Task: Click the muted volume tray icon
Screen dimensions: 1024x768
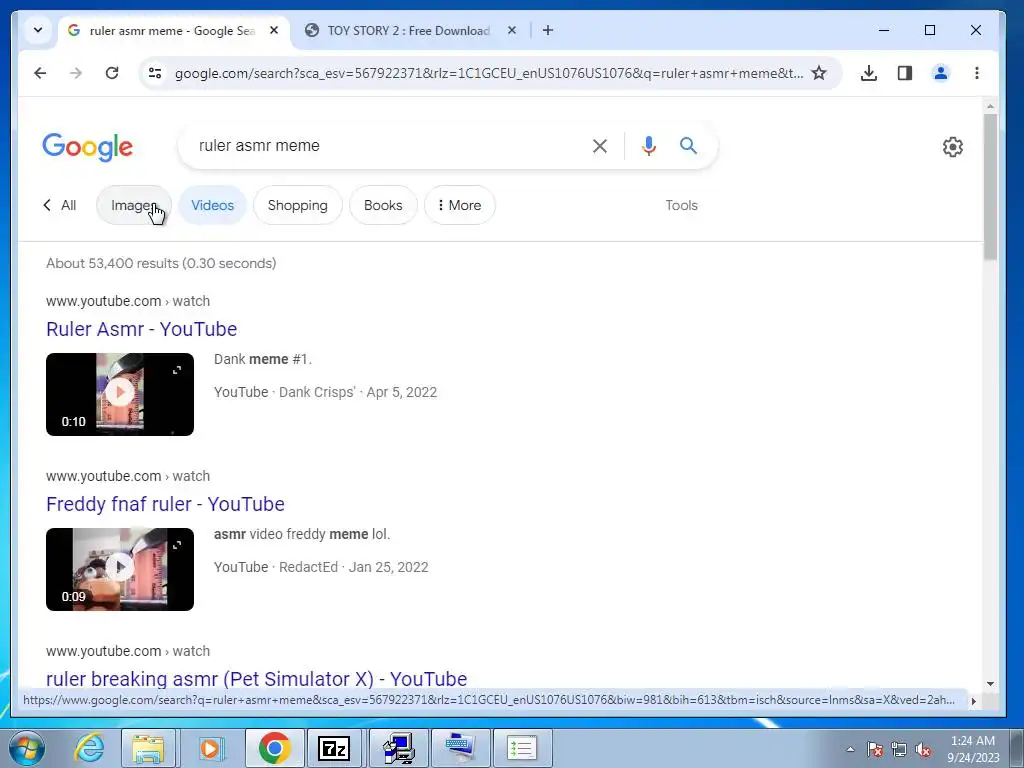Action: pyautogui.click(x=923, y=749)
